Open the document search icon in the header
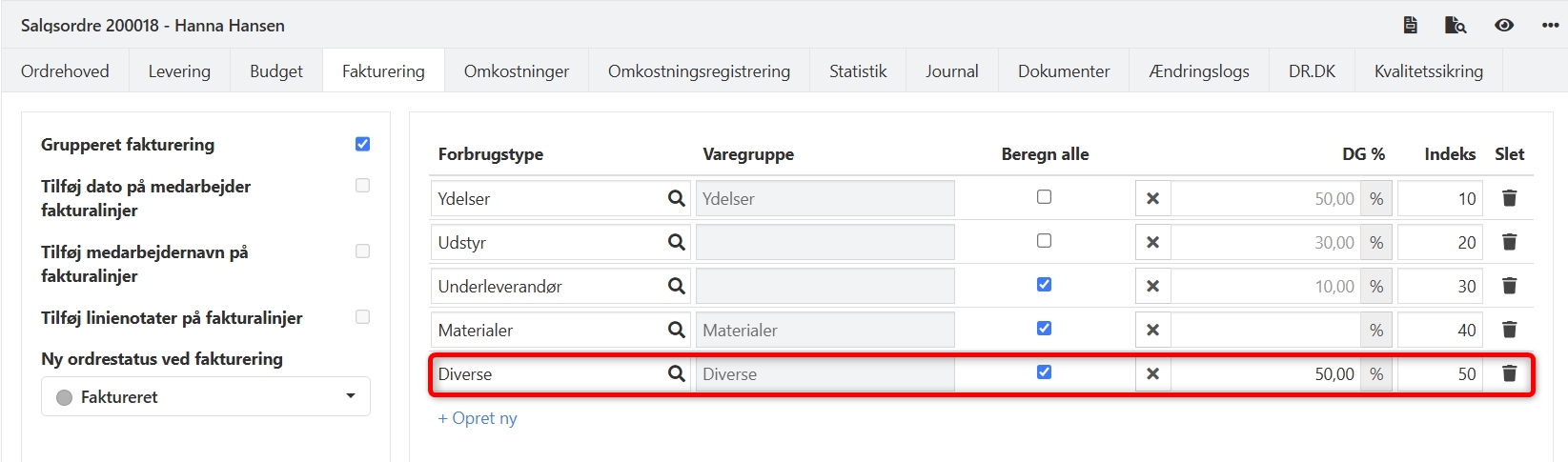This screenshot has height=462, width=1568. click(1456, 26)
